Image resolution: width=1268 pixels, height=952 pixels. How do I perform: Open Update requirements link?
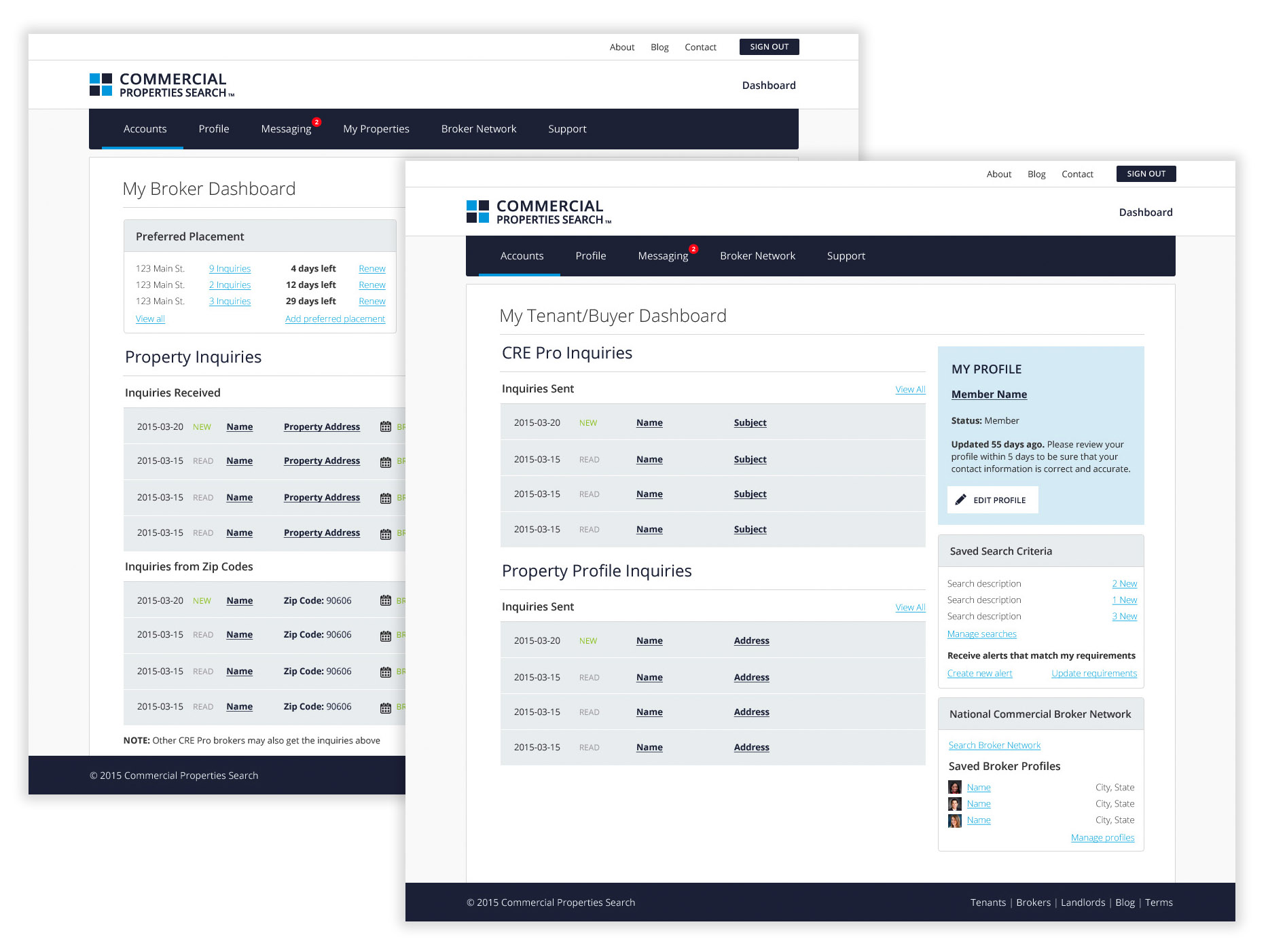pyautogui.click(x=1093, y=674)
